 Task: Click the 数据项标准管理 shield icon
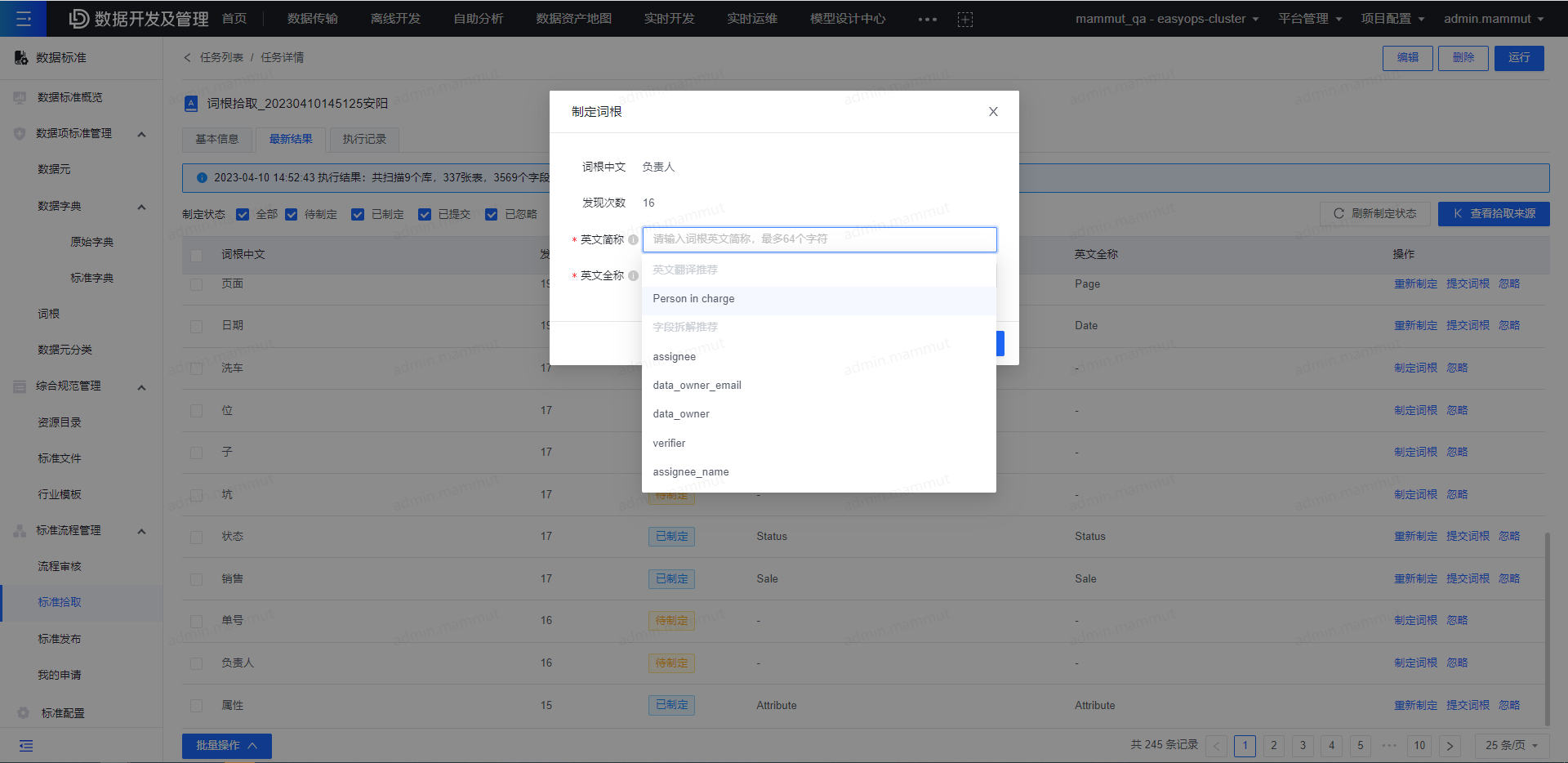tap(20, 133)
